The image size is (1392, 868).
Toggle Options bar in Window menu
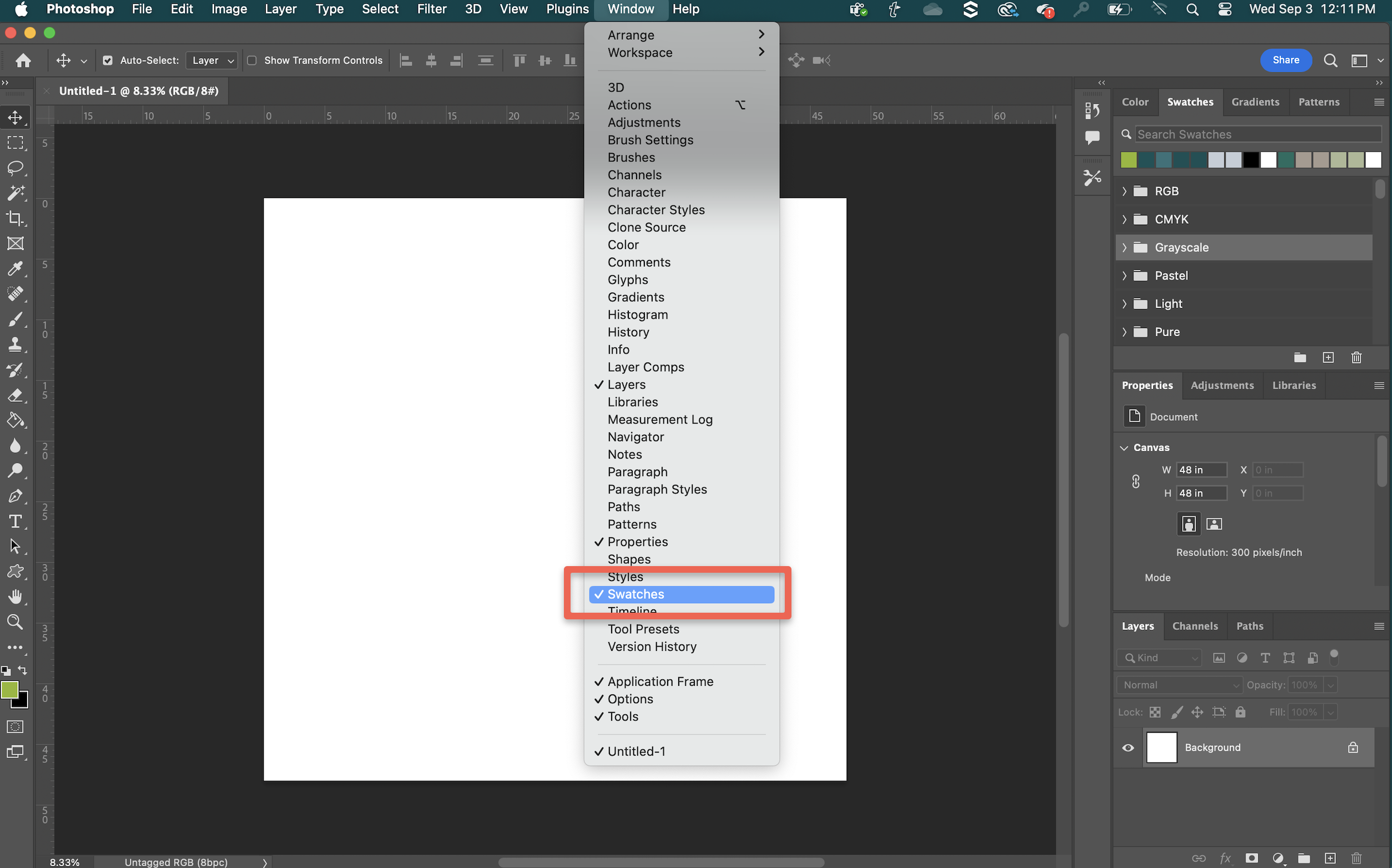682,699
